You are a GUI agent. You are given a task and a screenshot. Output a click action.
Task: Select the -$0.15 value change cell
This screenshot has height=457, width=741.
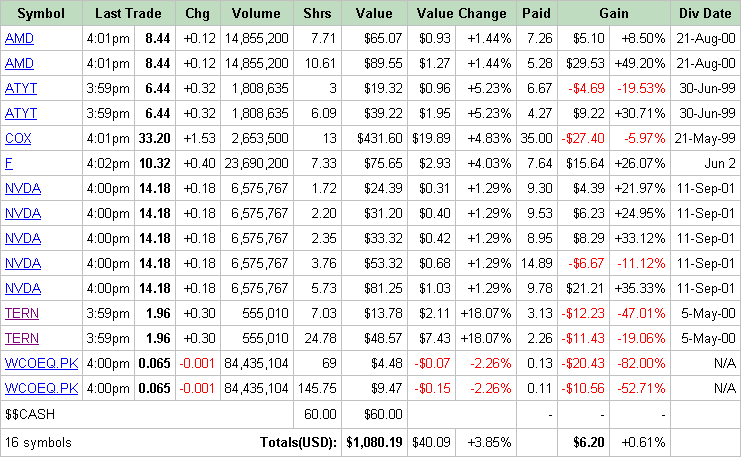pyautogui.click(x=432, y=388)
